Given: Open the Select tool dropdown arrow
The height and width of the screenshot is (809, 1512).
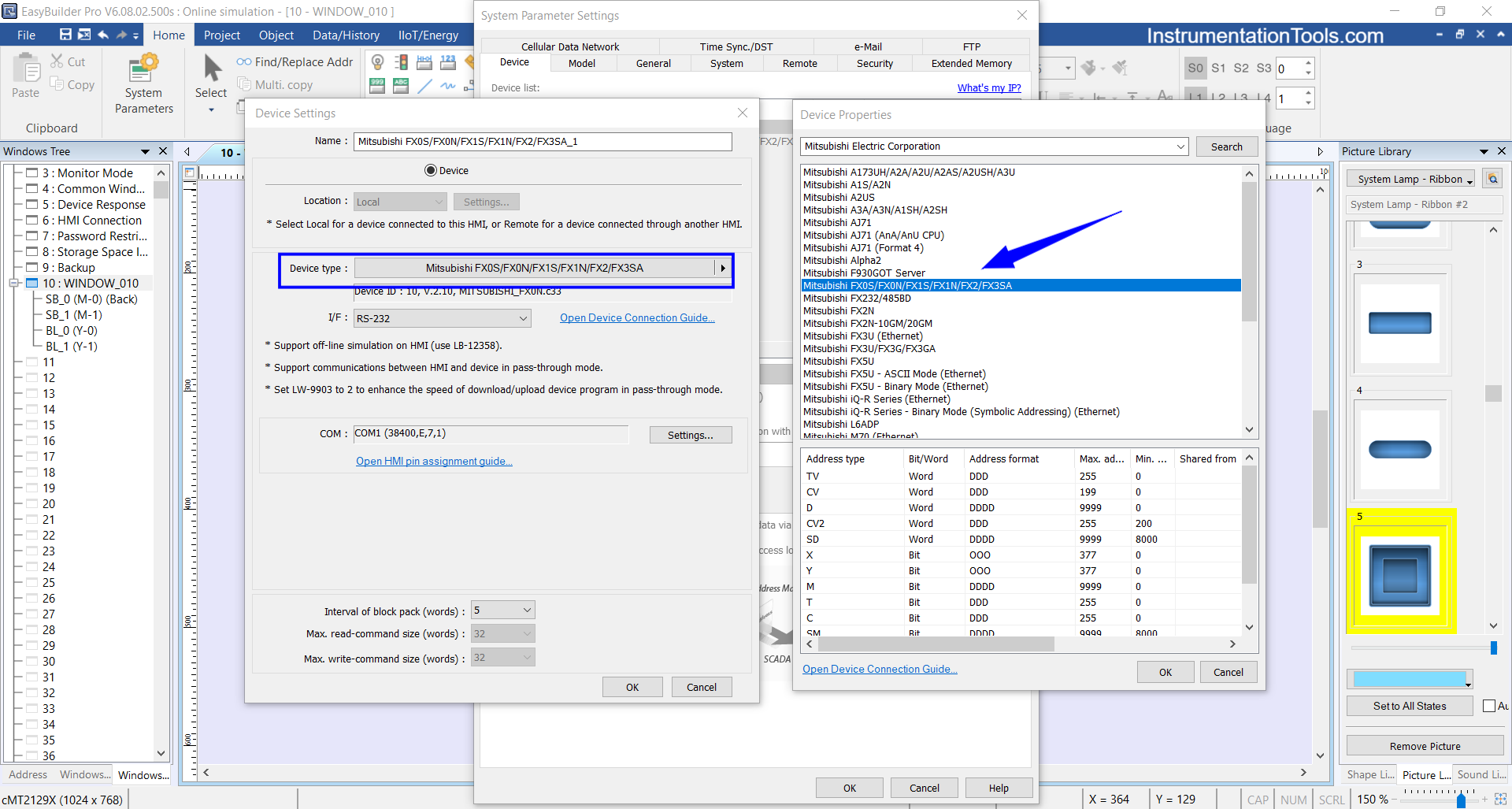Looking at the screenshot, I should (211, 110).
